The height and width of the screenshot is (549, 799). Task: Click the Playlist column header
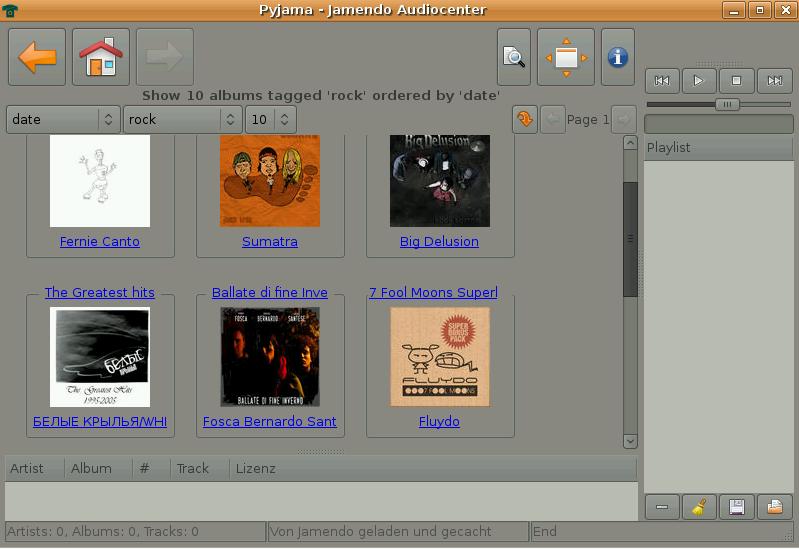pyautogui.click(x=718, y=148)
